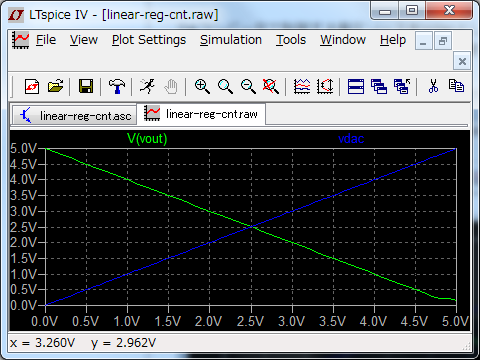Zoom in with the plus magnifier icon
This screenshot has width=480, height=360.
coord(202,86)
